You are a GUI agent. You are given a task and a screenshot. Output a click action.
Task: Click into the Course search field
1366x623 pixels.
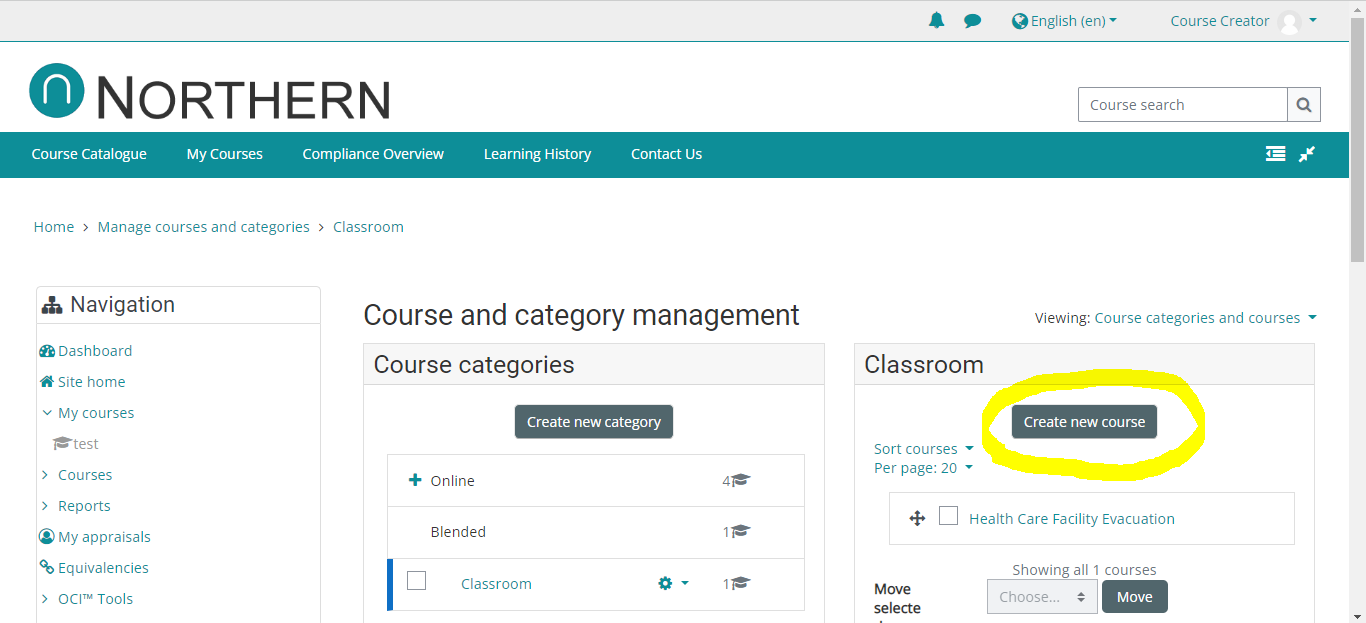[x=1182, y=105]
